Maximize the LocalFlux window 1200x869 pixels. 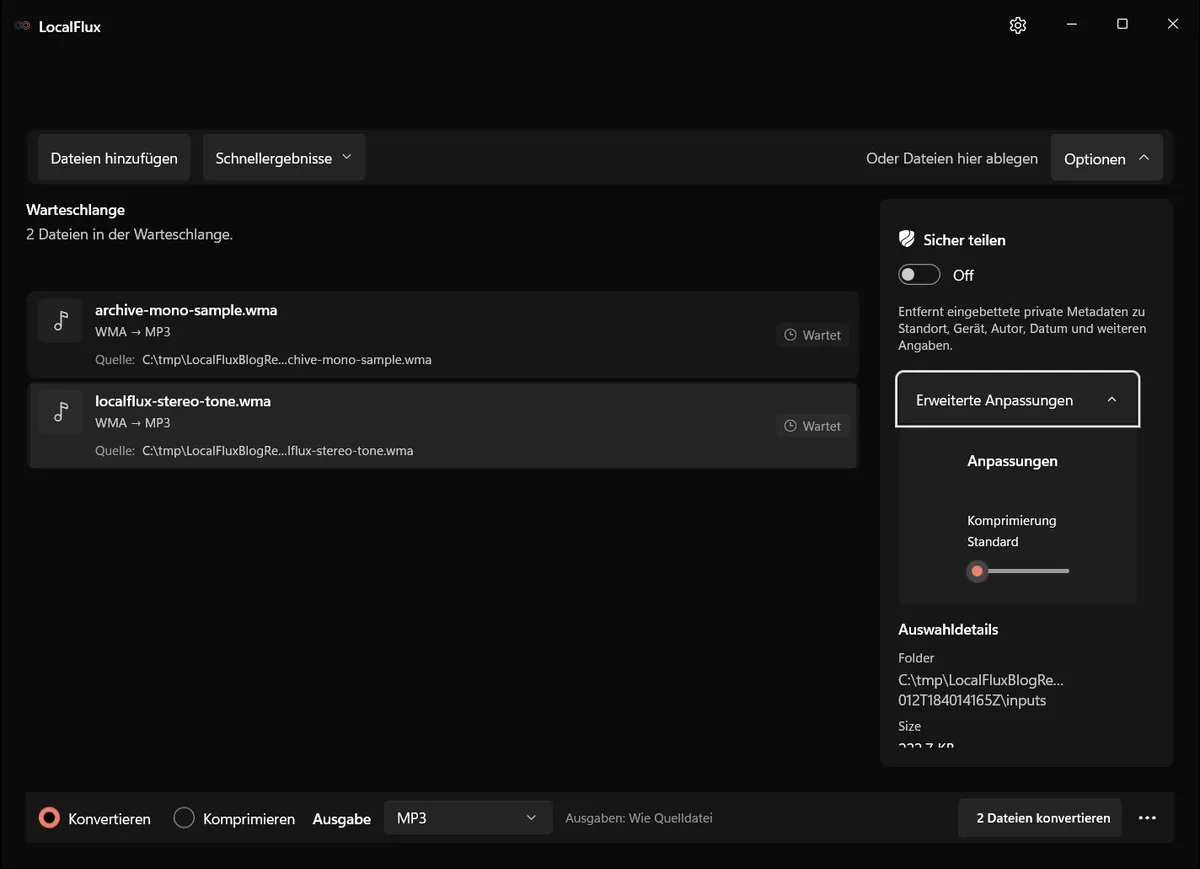point(1122,25)
